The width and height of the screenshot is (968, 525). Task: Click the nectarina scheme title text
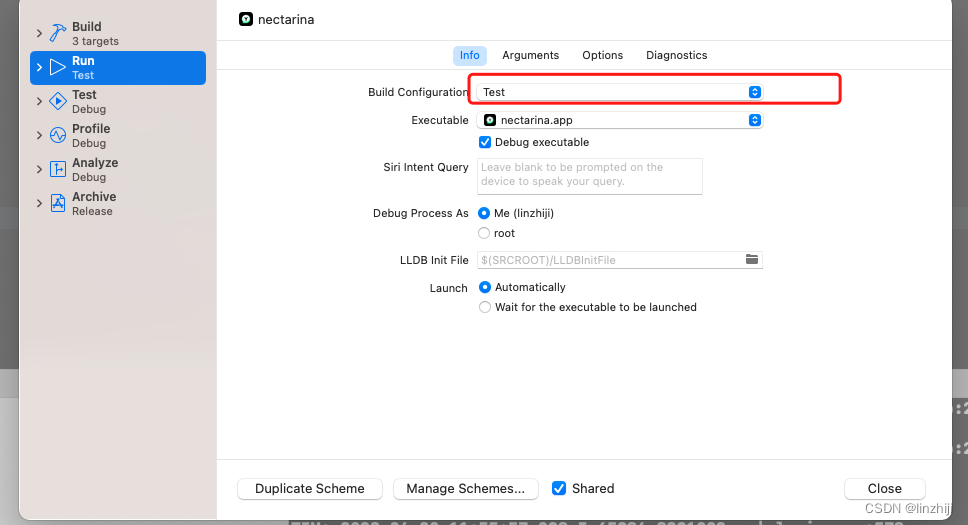286,20
